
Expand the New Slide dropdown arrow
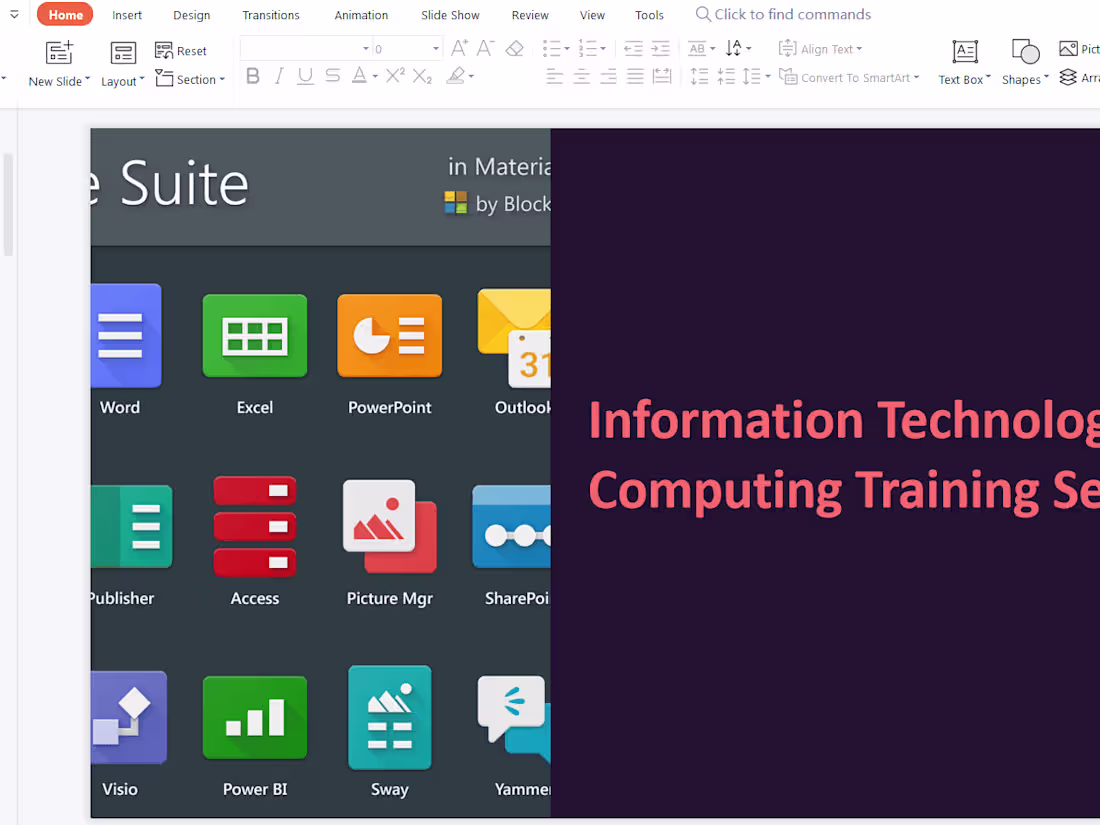[88, 79]
